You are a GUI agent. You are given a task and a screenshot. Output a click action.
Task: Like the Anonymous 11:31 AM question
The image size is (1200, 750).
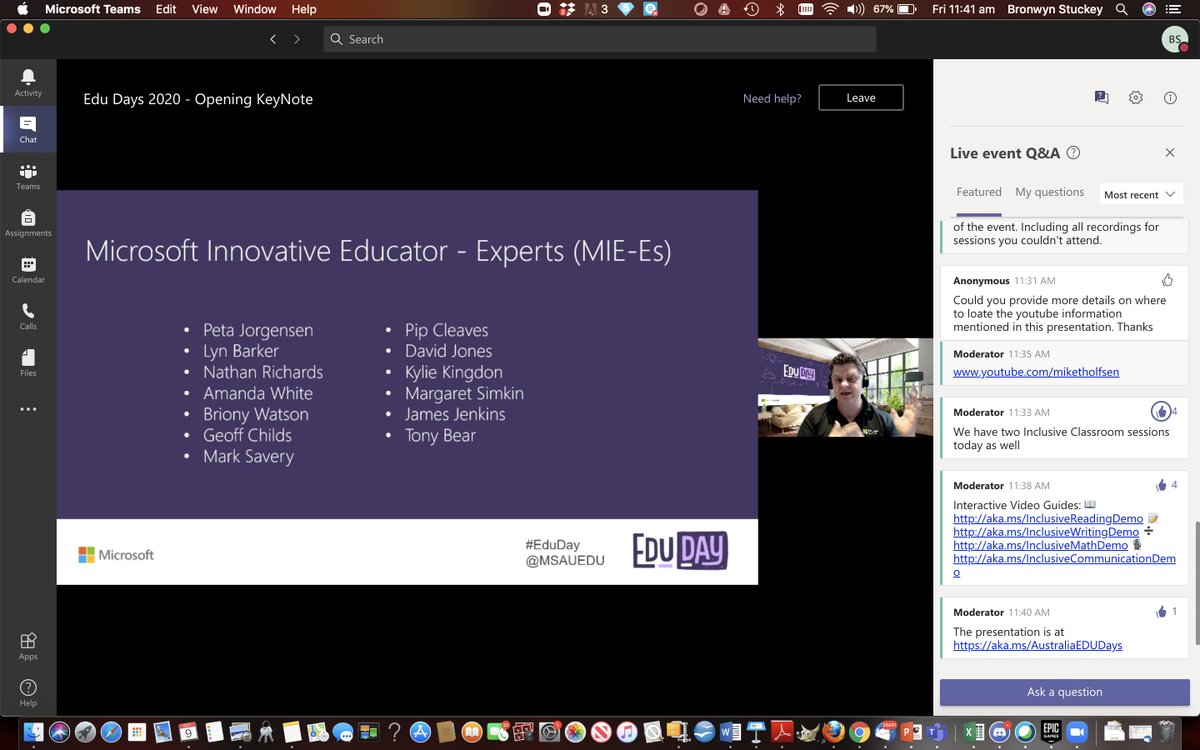[x=1167, y=280]
